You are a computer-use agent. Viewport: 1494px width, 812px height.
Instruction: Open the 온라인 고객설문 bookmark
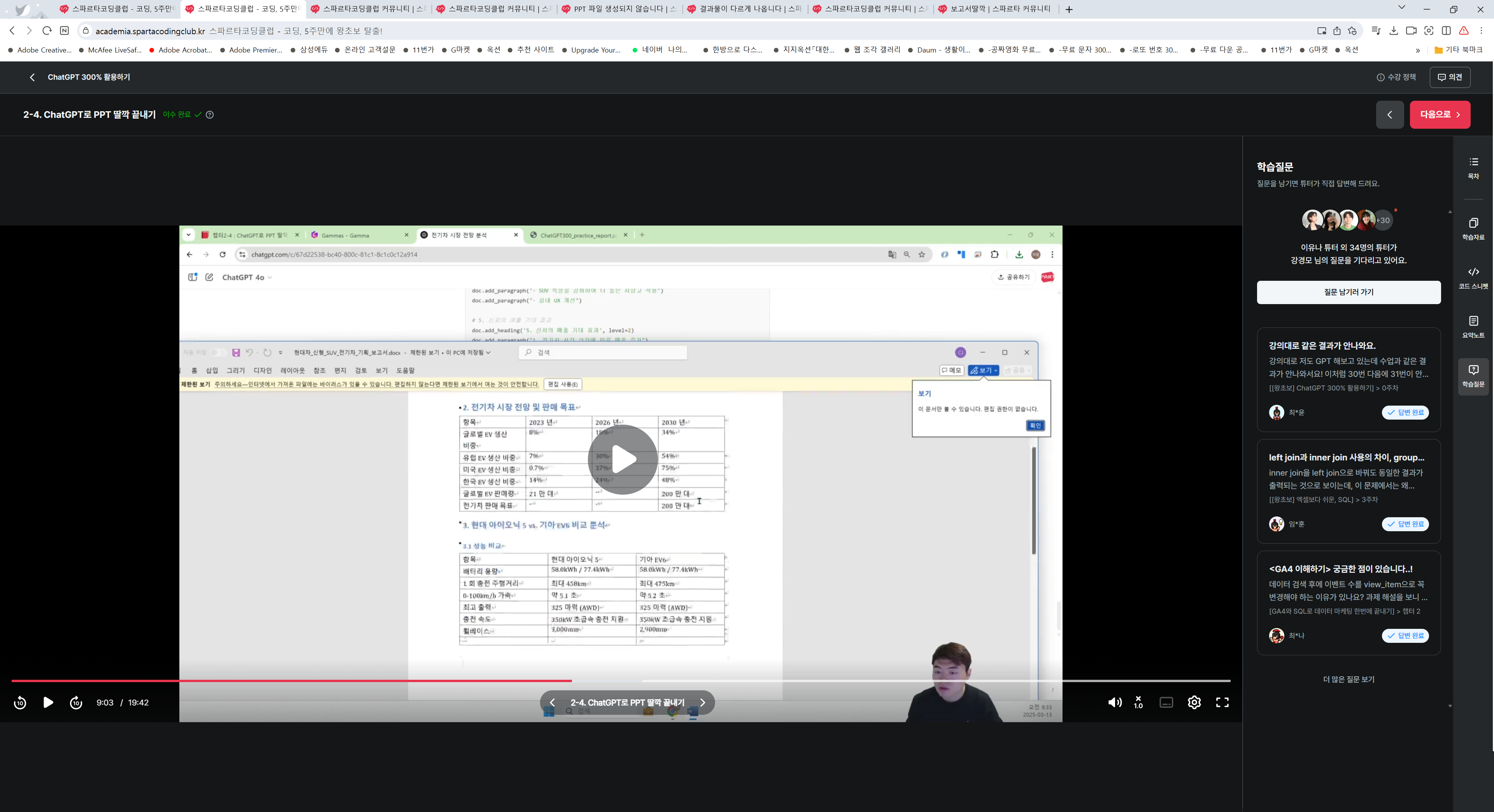[365, 51]
